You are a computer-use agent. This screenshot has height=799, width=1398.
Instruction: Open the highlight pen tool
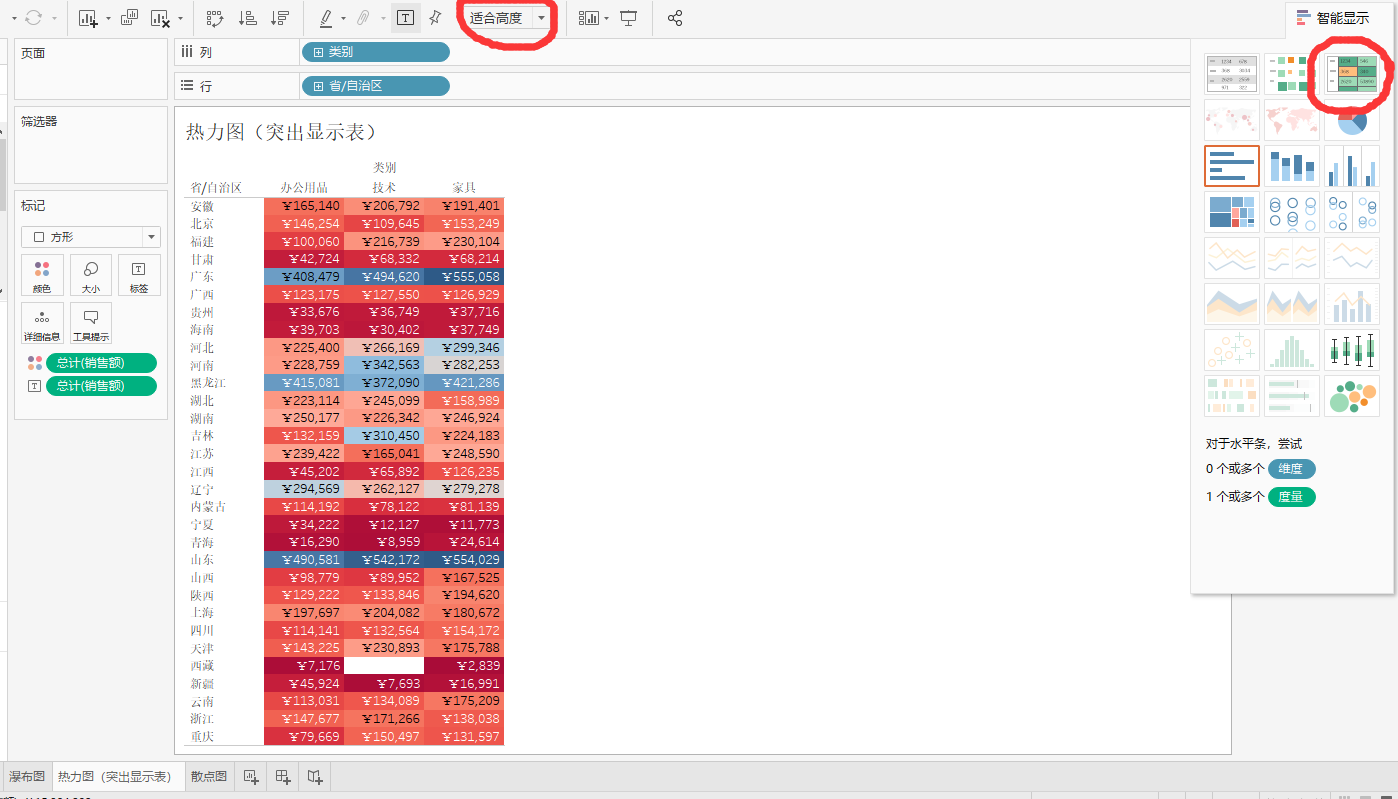pyautogui.click(x=326, y=17)
